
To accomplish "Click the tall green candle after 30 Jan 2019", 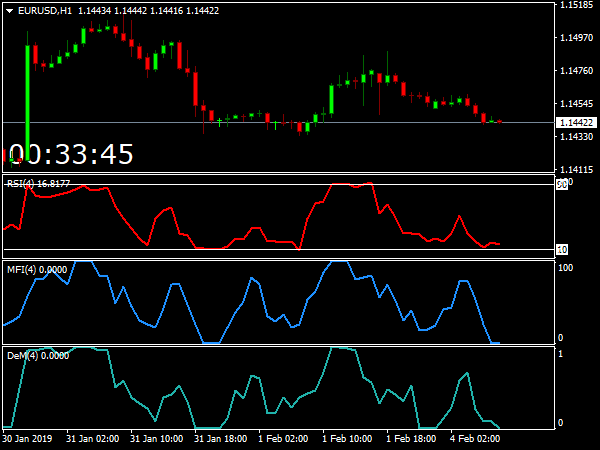I will click(28, 103).
